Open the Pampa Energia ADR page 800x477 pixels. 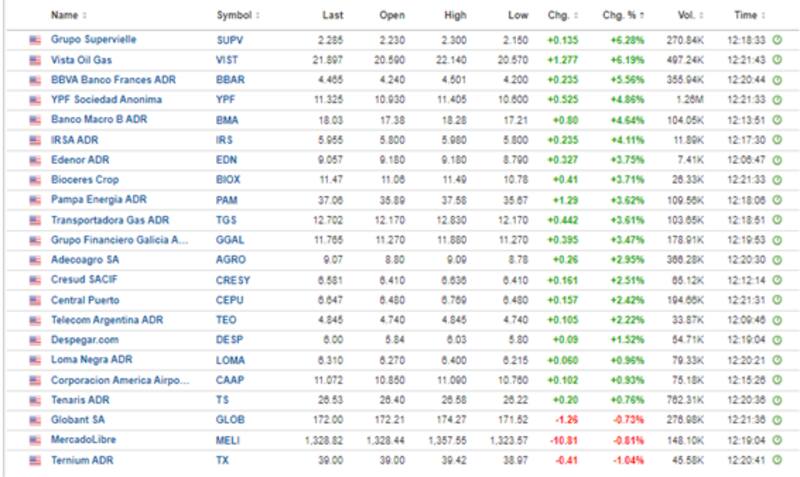(x=98, y=200)
